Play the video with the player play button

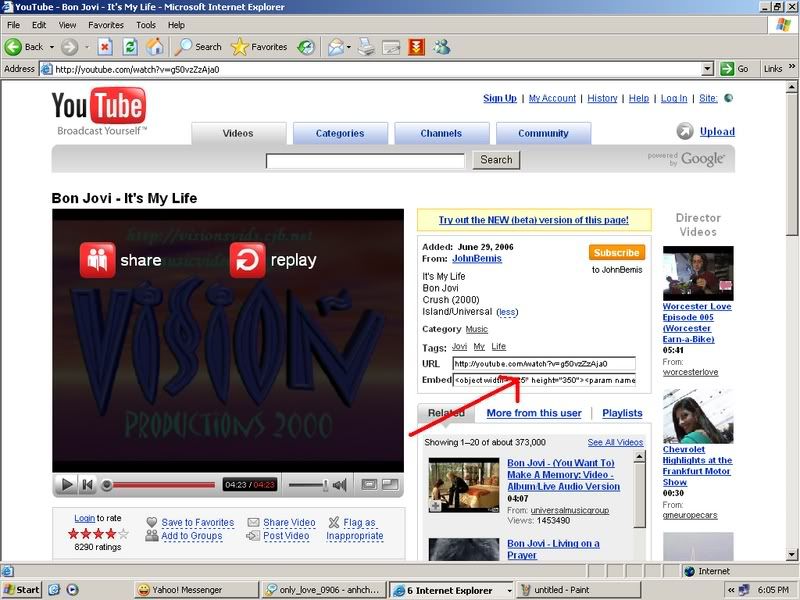tap(66, 484)
